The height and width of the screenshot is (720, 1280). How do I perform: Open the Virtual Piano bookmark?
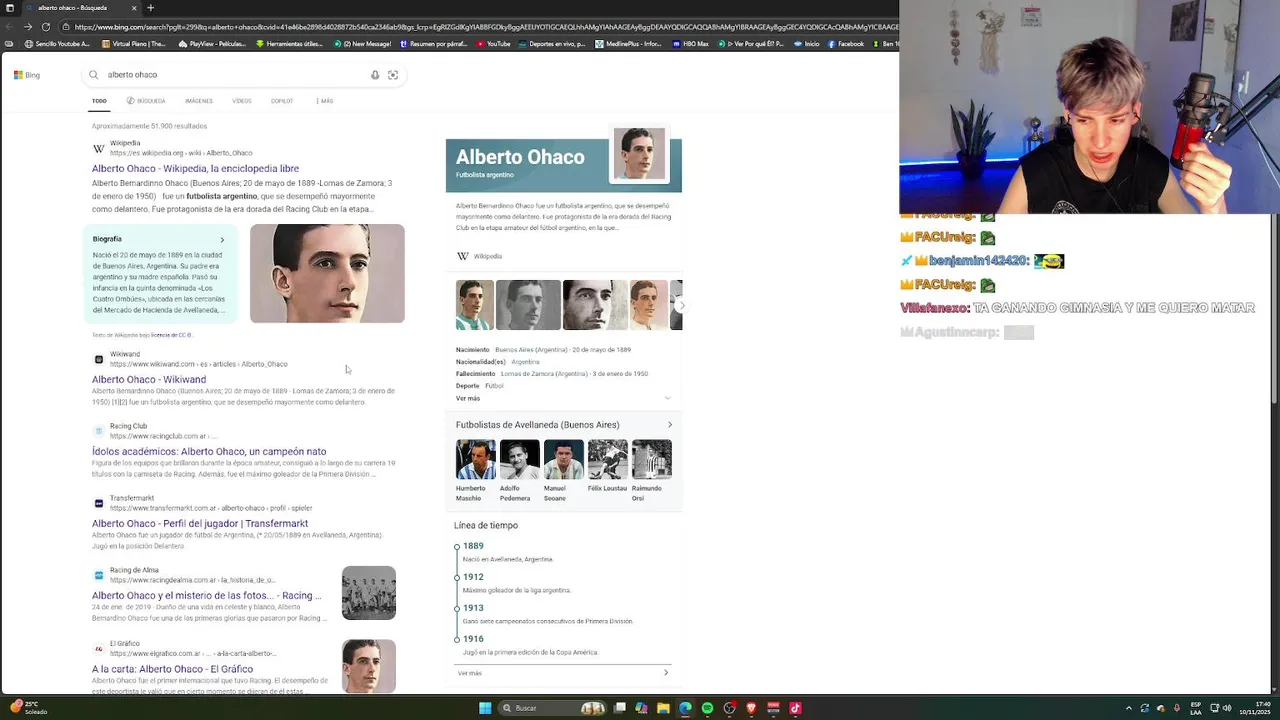coord(134,44)
